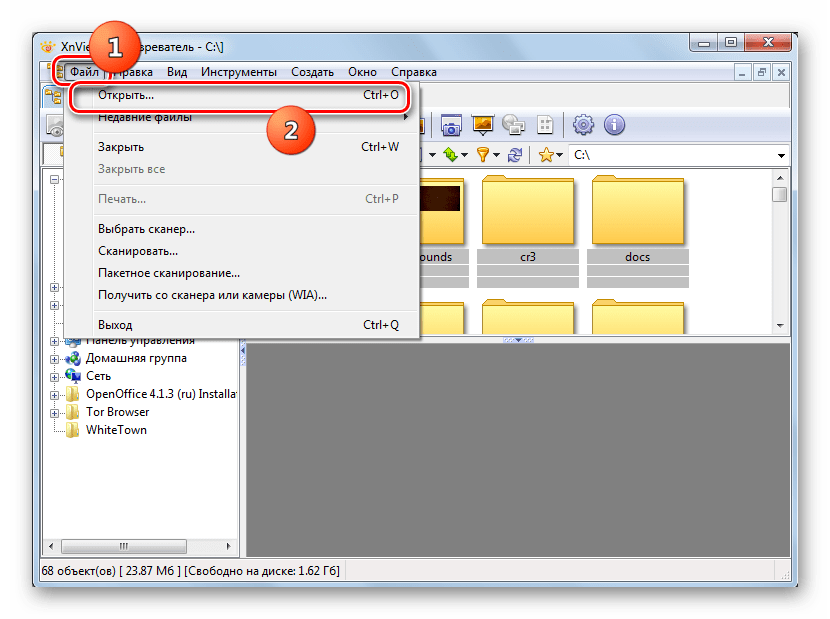830x619 pixels.
Task: Collapse the top tree node minus box
Action: [x=55, y=180]
